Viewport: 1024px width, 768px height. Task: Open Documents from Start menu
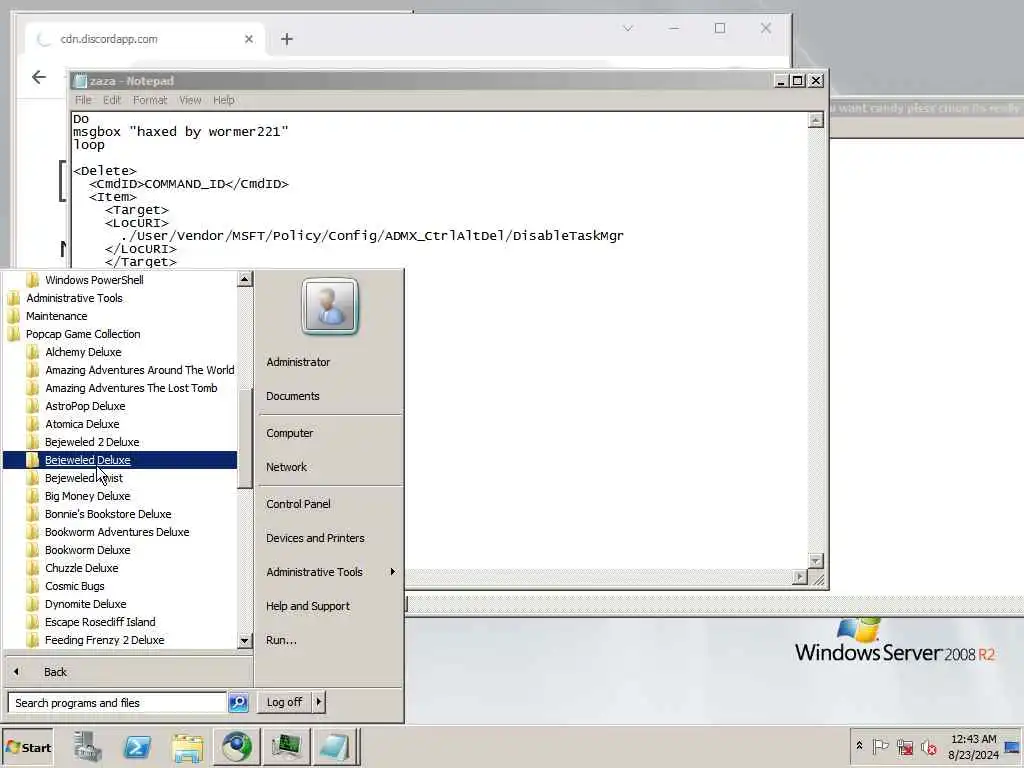pyautogui.click(x=293, y=396)
